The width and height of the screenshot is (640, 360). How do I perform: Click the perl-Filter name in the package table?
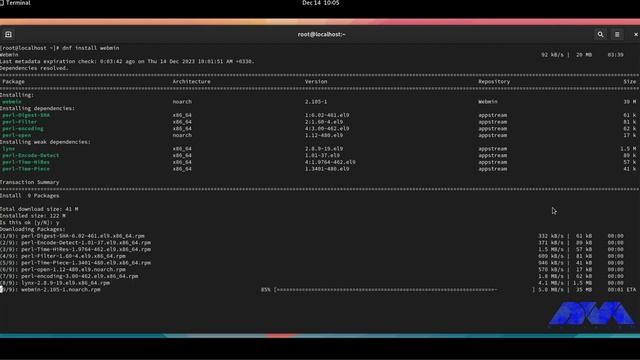click(x=20, y=122)
